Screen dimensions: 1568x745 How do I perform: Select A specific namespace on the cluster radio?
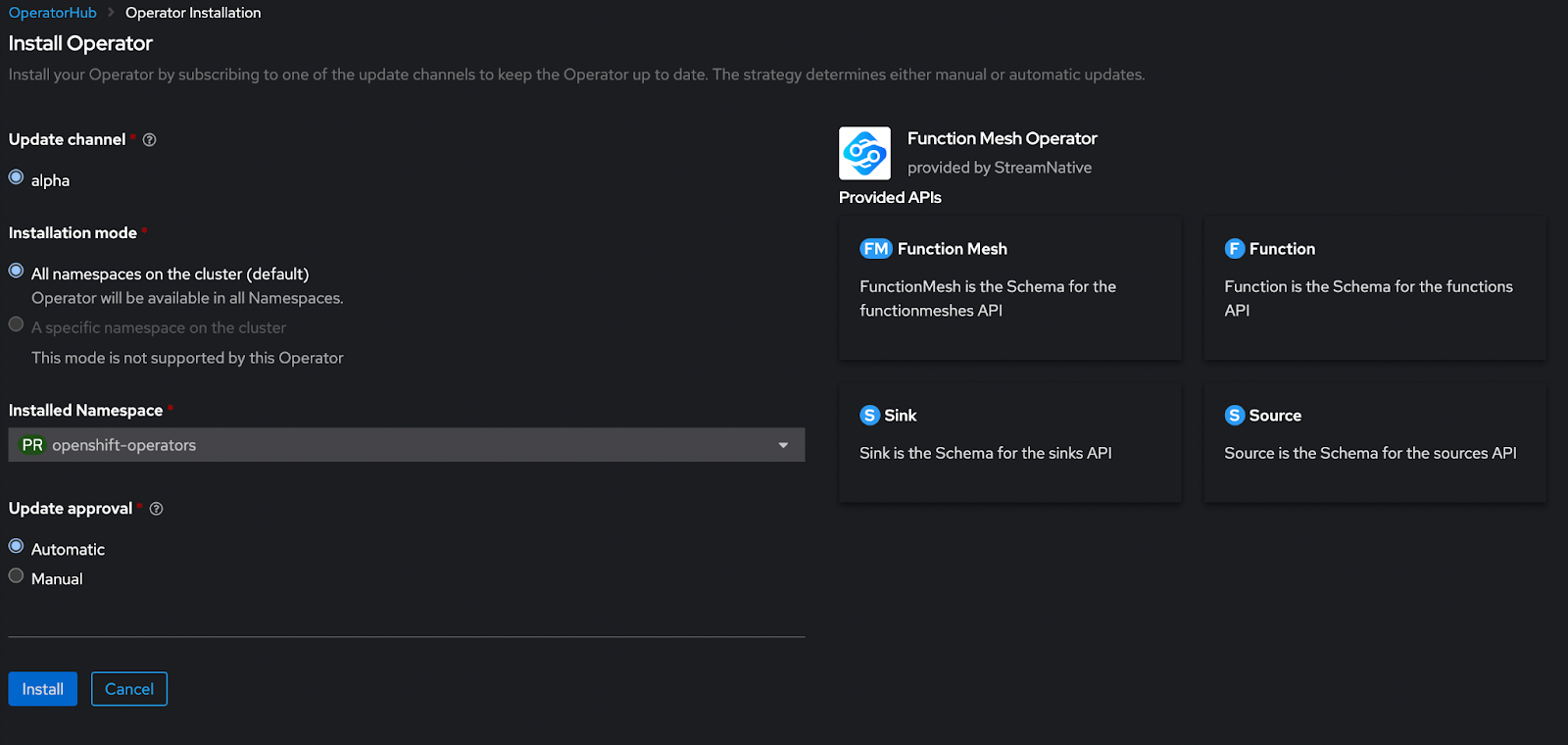16,324
